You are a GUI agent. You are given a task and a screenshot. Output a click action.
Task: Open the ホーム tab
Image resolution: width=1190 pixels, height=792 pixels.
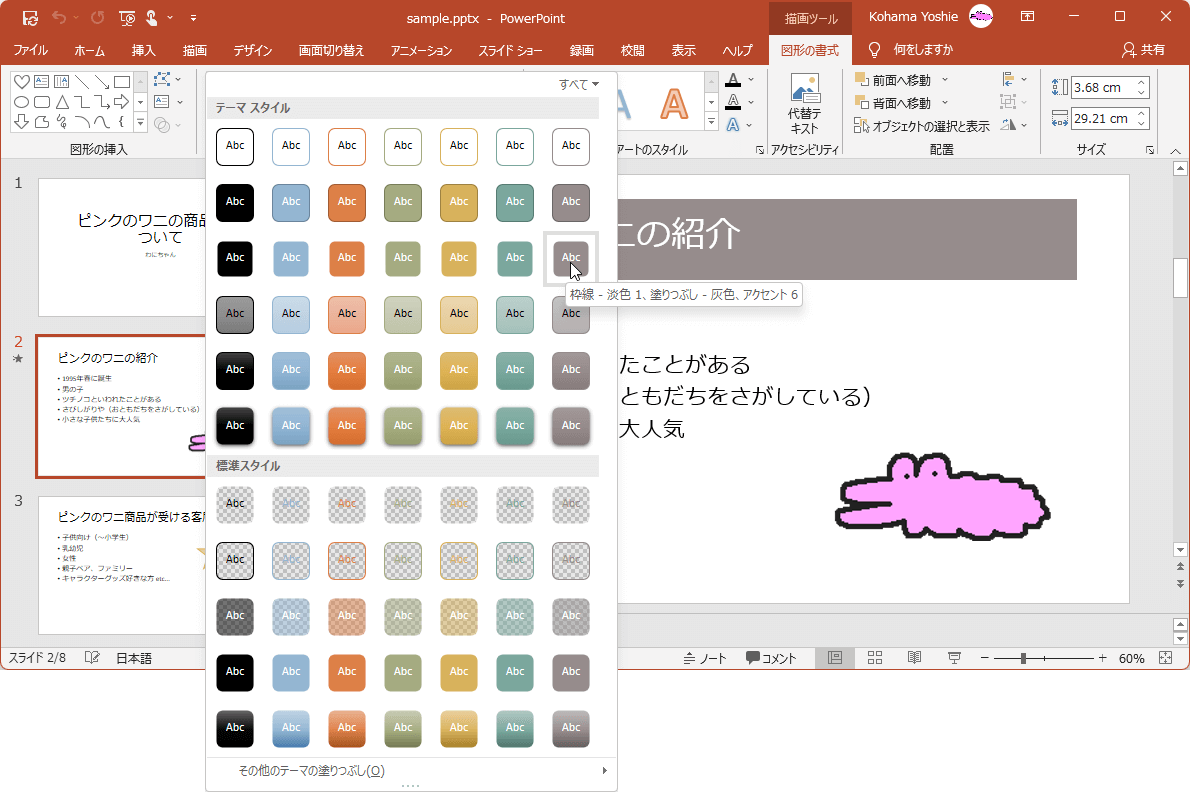pos(90,50)
